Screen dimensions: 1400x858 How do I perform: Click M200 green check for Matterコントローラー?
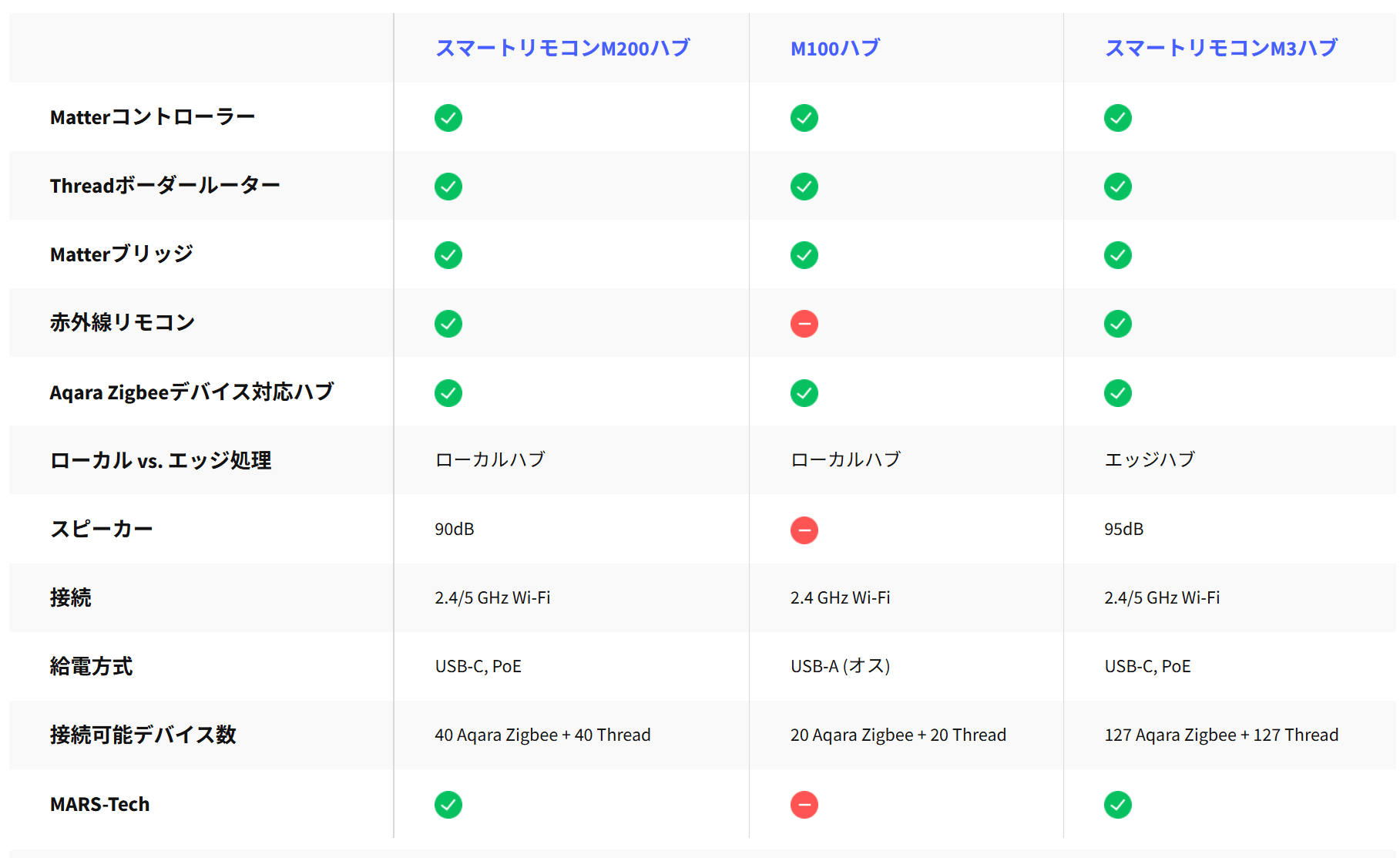click(448, 118)
